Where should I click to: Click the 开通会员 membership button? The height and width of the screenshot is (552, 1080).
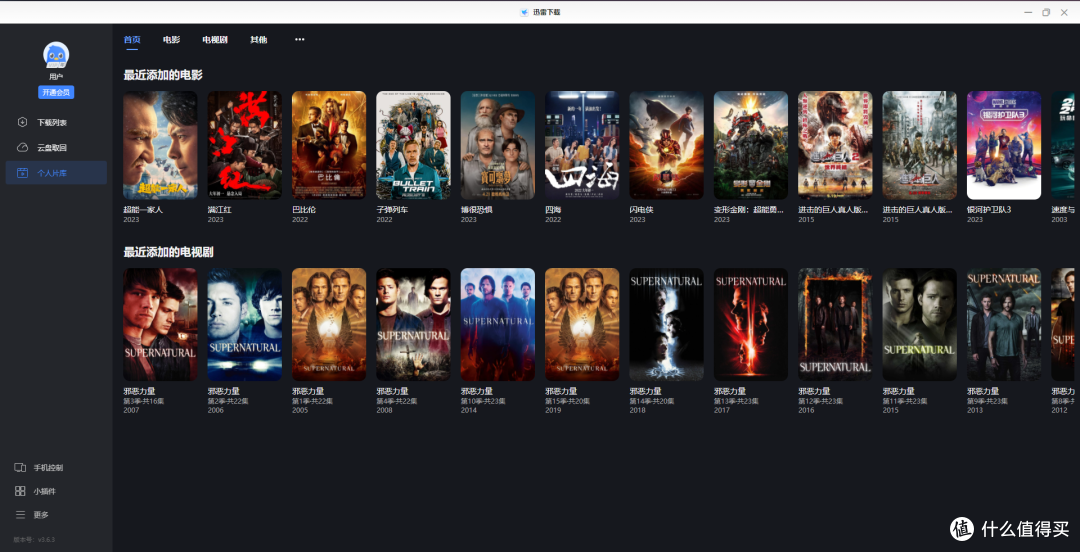pyautogui.click(x=56, y=92)
